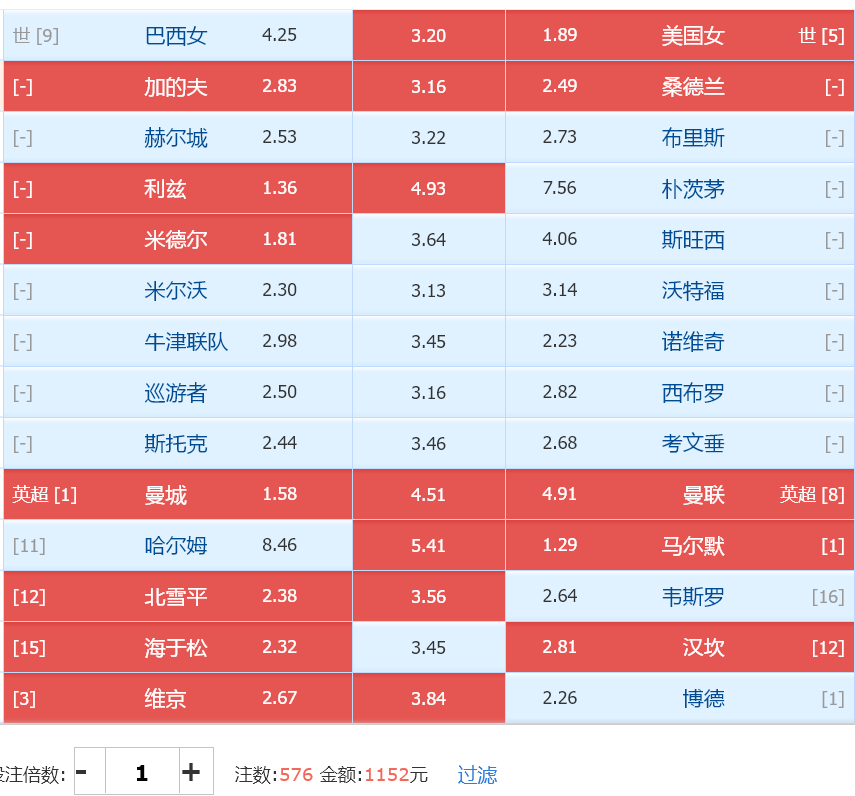Pick 考文垂 away win odds 2.68

pos(679,443)
